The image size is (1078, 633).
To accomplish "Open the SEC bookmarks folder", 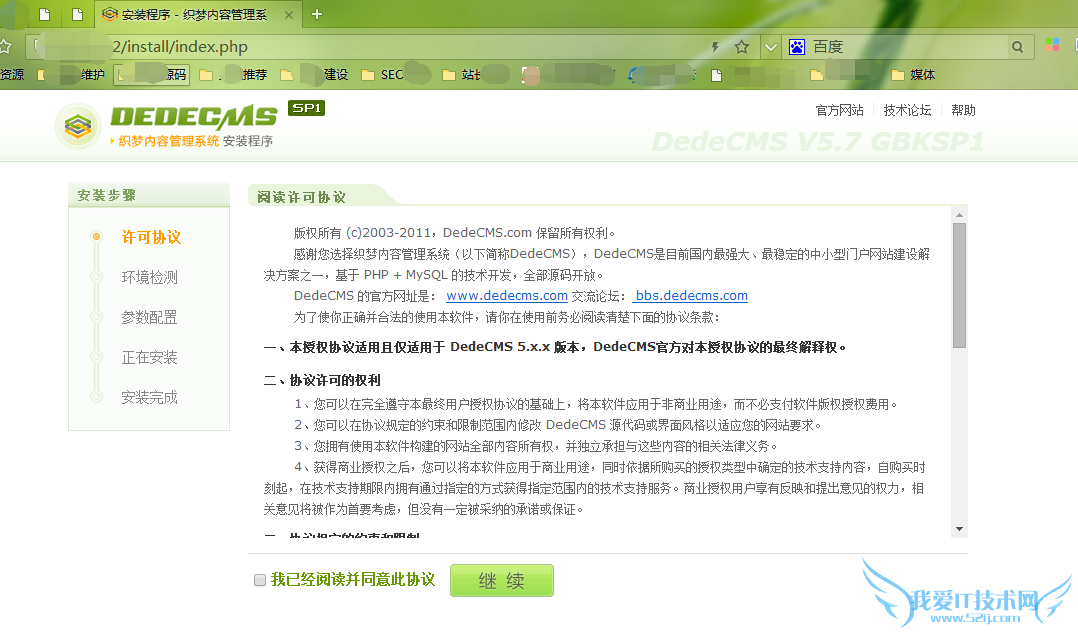I will (x=392, y=74).
